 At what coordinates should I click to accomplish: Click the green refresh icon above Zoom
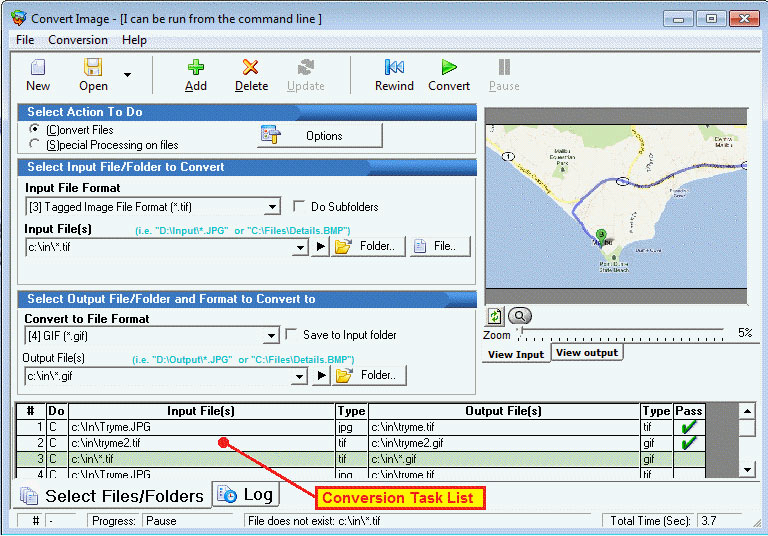click(x=494, y=316)
